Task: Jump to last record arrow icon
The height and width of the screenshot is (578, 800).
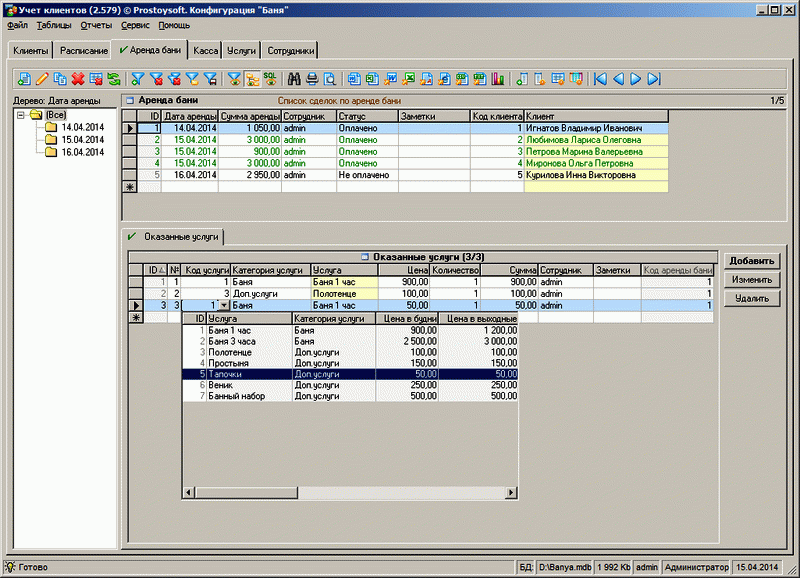Action: (x=653, y=78)
